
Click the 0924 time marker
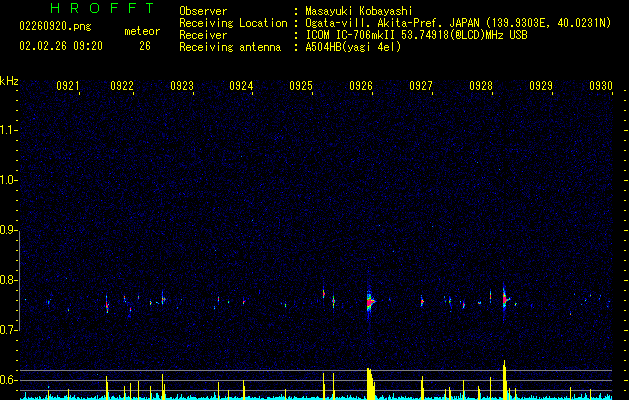tap(241, 86)
